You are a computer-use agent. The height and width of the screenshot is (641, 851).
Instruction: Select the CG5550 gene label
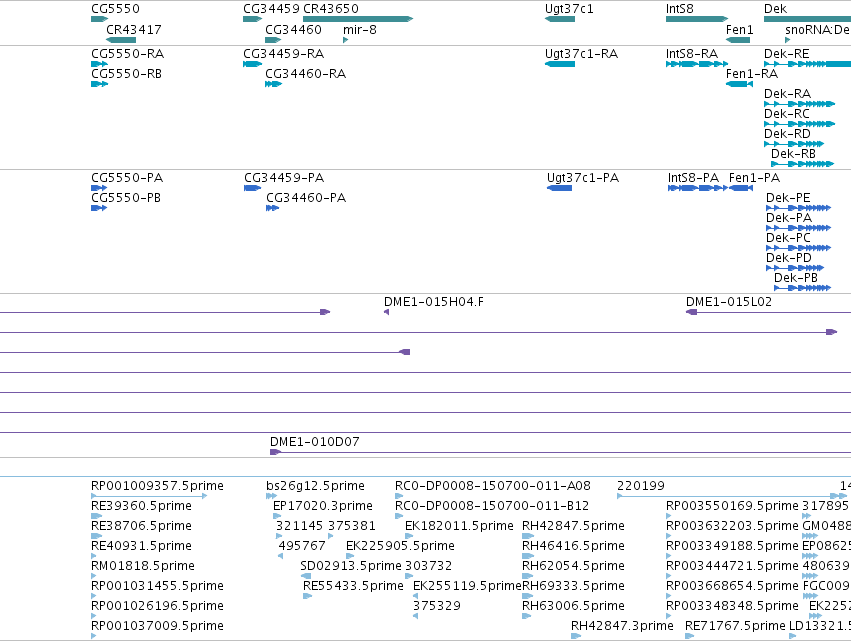[x=115, y=9]
